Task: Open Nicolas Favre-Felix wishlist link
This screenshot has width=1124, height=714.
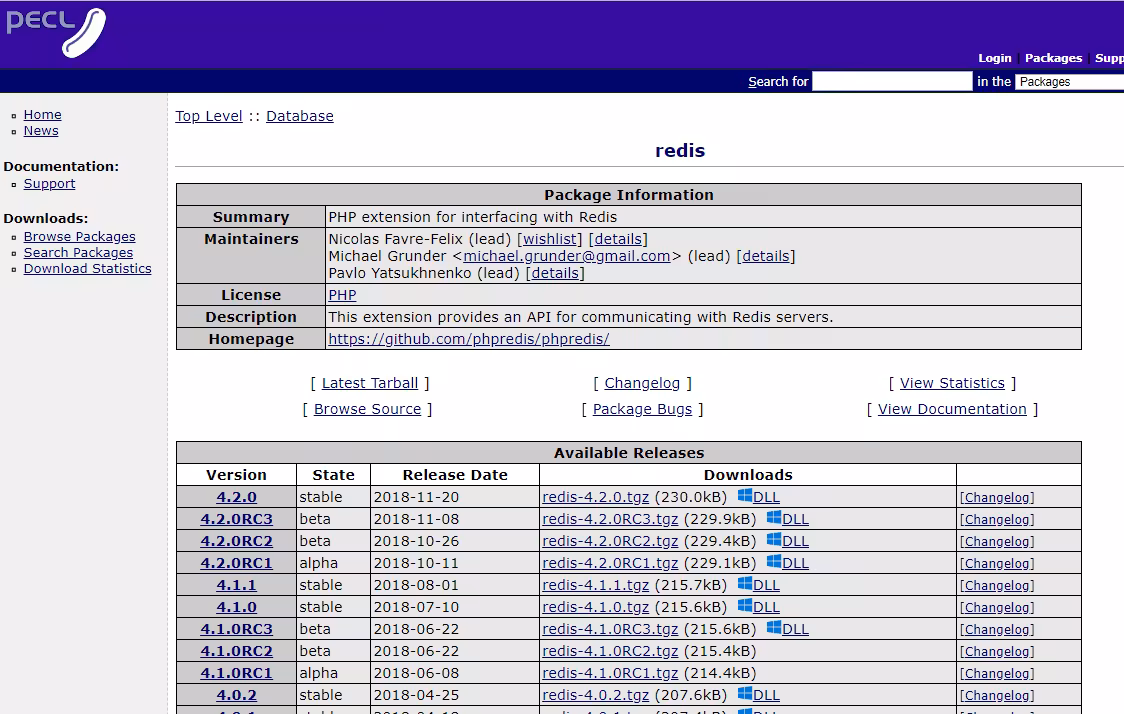Action: tap(551, 239)
